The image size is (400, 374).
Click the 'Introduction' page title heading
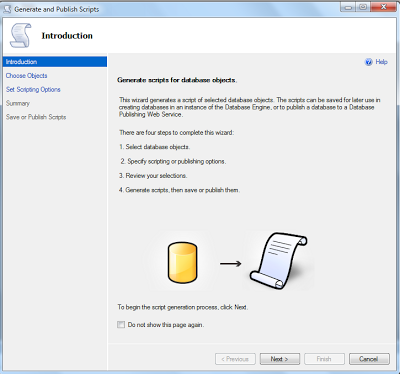click(x=67, y=36)
